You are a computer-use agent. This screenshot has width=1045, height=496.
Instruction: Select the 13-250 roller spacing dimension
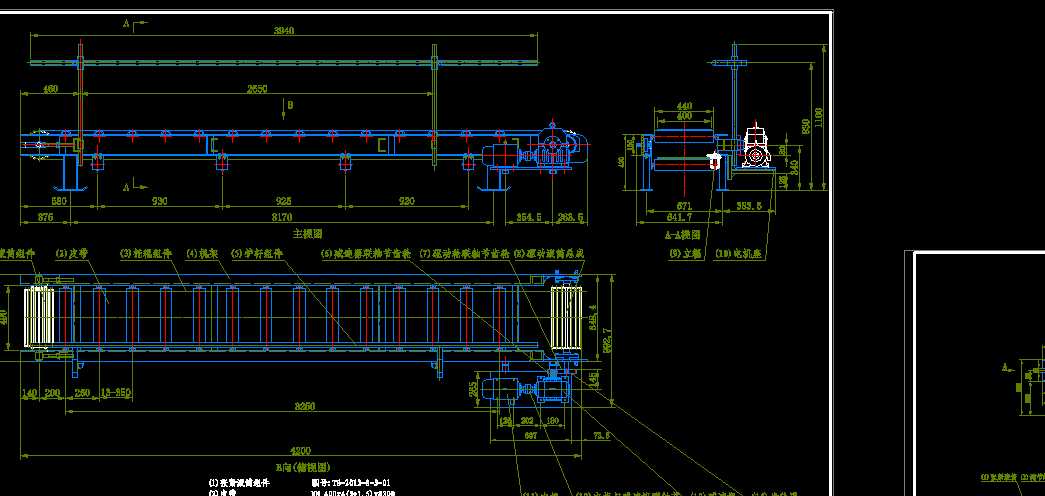(116, 393)
